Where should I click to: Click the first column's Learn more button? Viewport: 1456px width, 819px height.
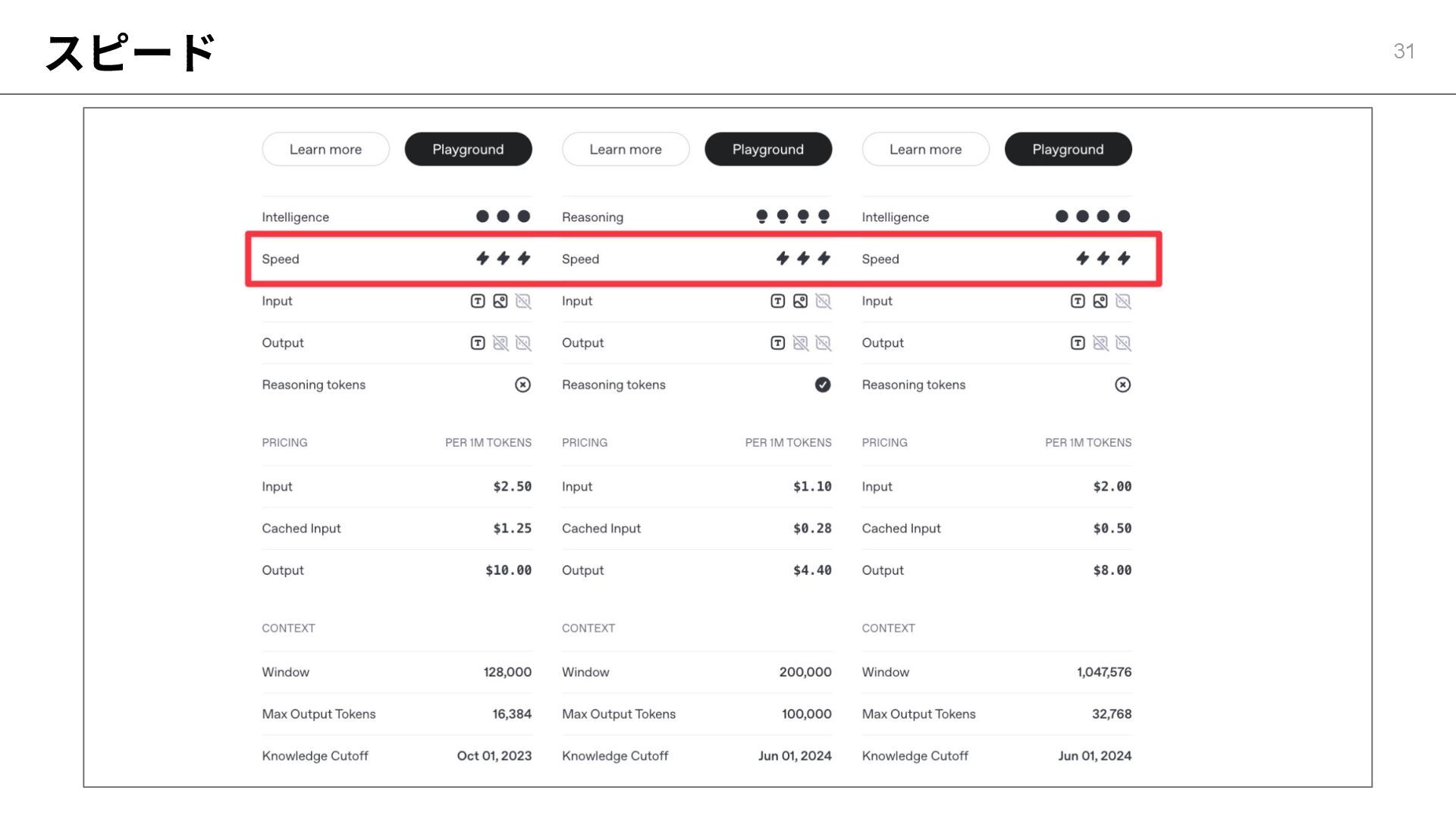[x=325, y=149]
